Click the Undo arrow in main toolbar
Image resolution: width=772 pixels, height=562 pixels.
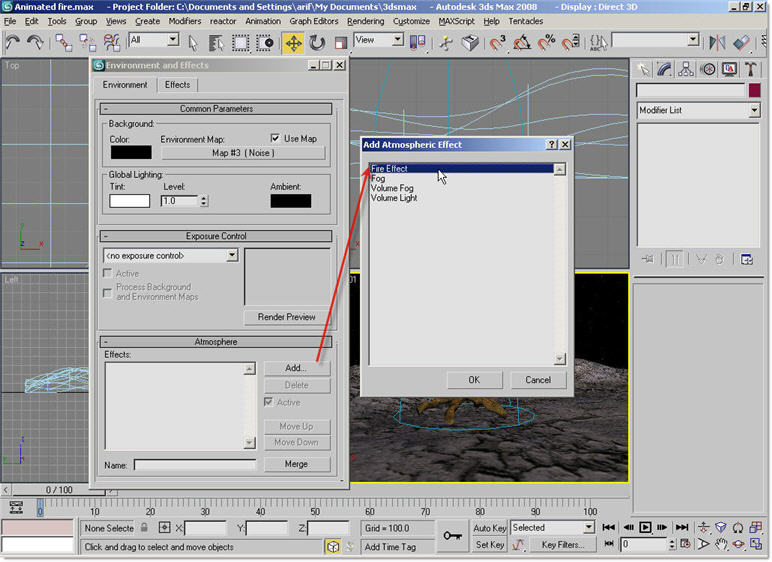click(x=13, y=43)
